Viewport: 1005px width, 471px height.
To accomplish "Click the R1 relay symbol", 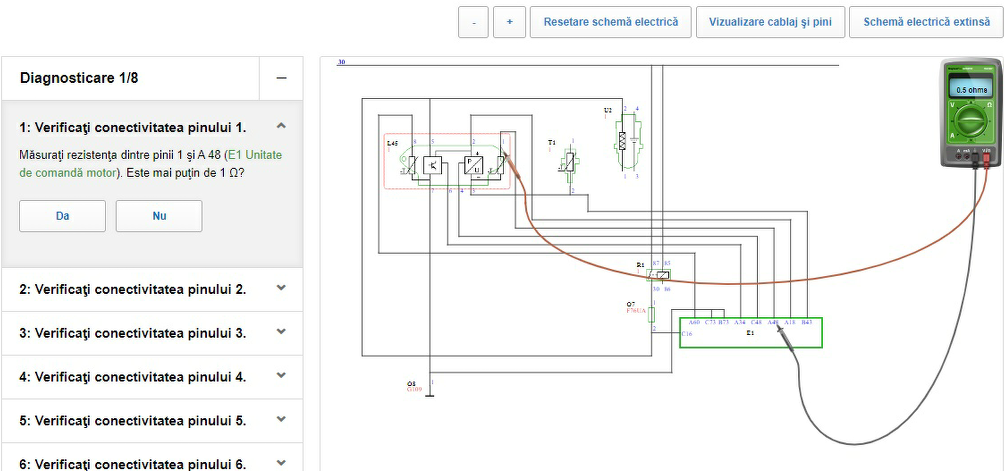I will pos(658,275).
